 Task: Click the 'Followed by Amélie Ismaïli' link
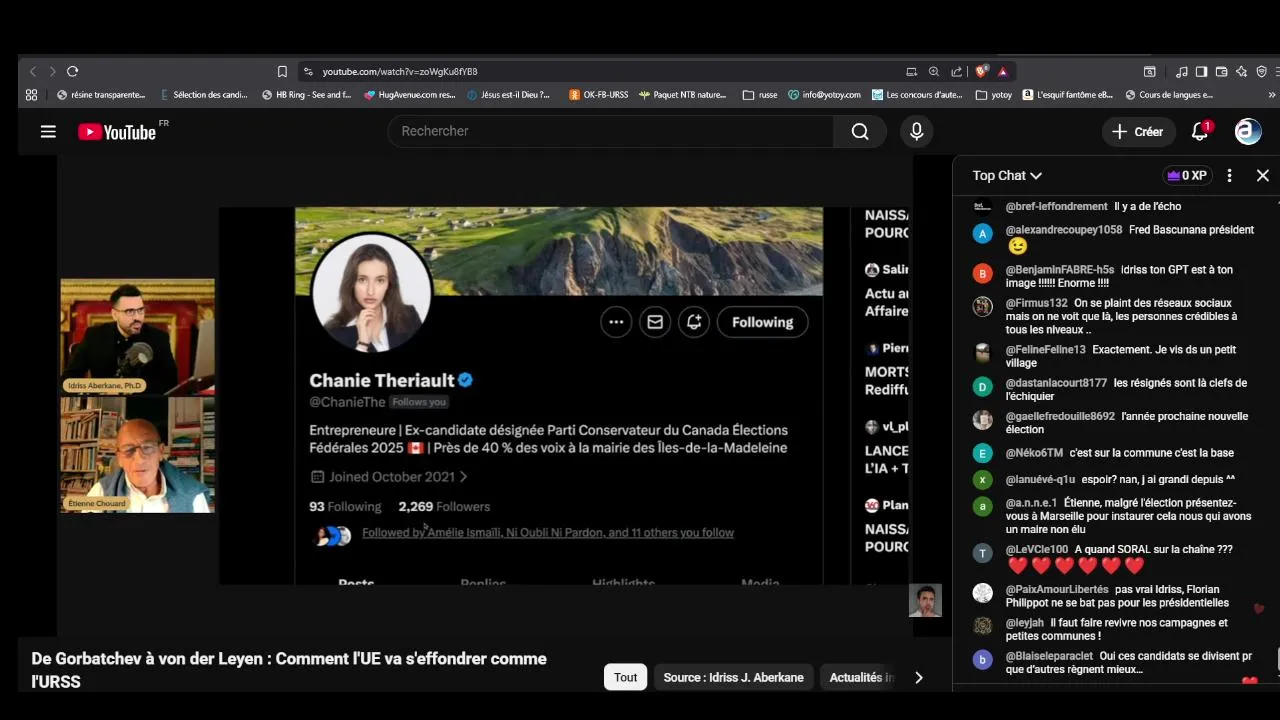(x=548, y=533)
